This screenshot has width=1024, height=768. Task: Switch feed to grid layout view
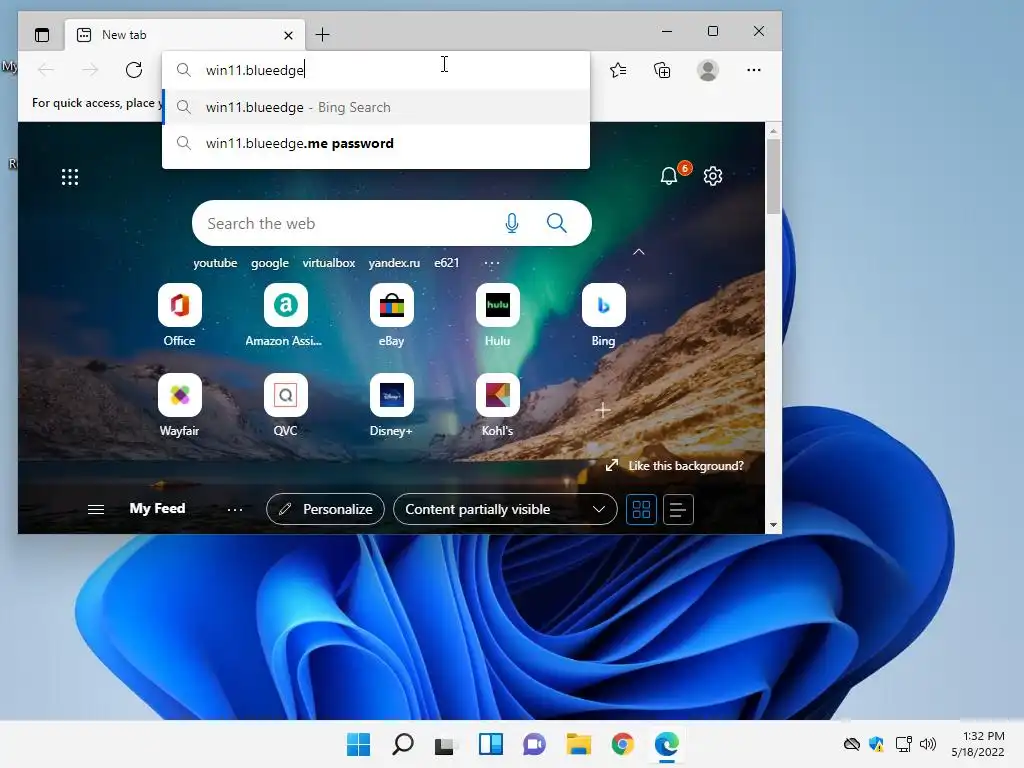click(641, 509)
